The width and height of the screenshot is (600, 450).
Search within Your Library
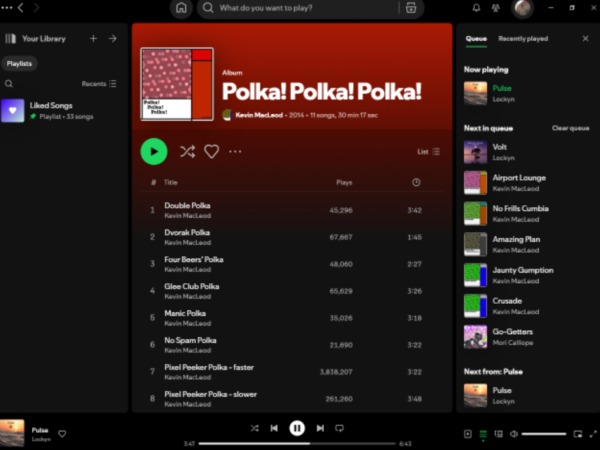point(9,84)
